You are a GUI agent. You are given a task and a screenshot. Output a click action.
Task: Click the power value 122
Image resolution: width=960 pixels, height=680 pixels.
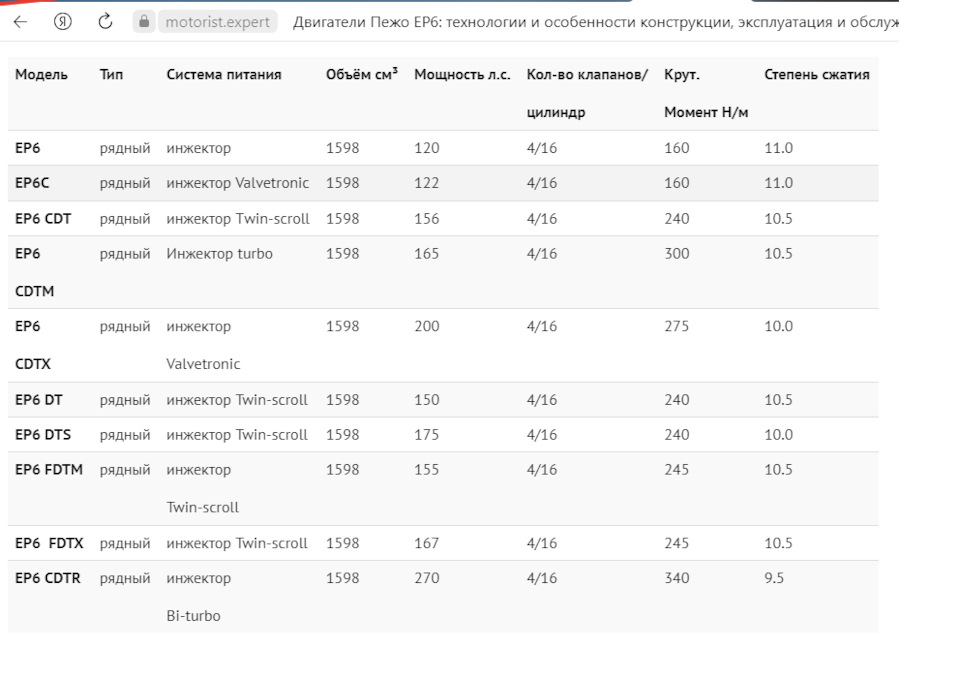pyautogui.click(x=427, y=183)
